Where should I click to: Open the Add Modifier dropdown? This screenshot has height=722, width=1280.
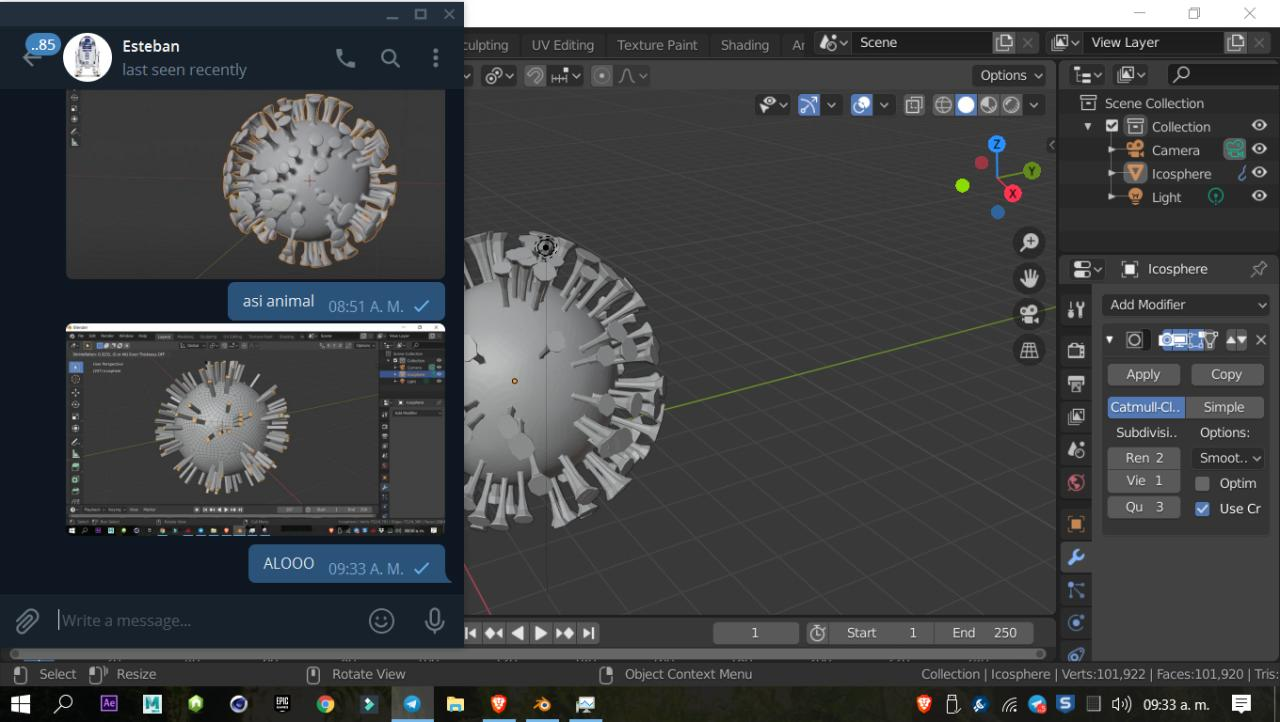(x=1186, y=305)
